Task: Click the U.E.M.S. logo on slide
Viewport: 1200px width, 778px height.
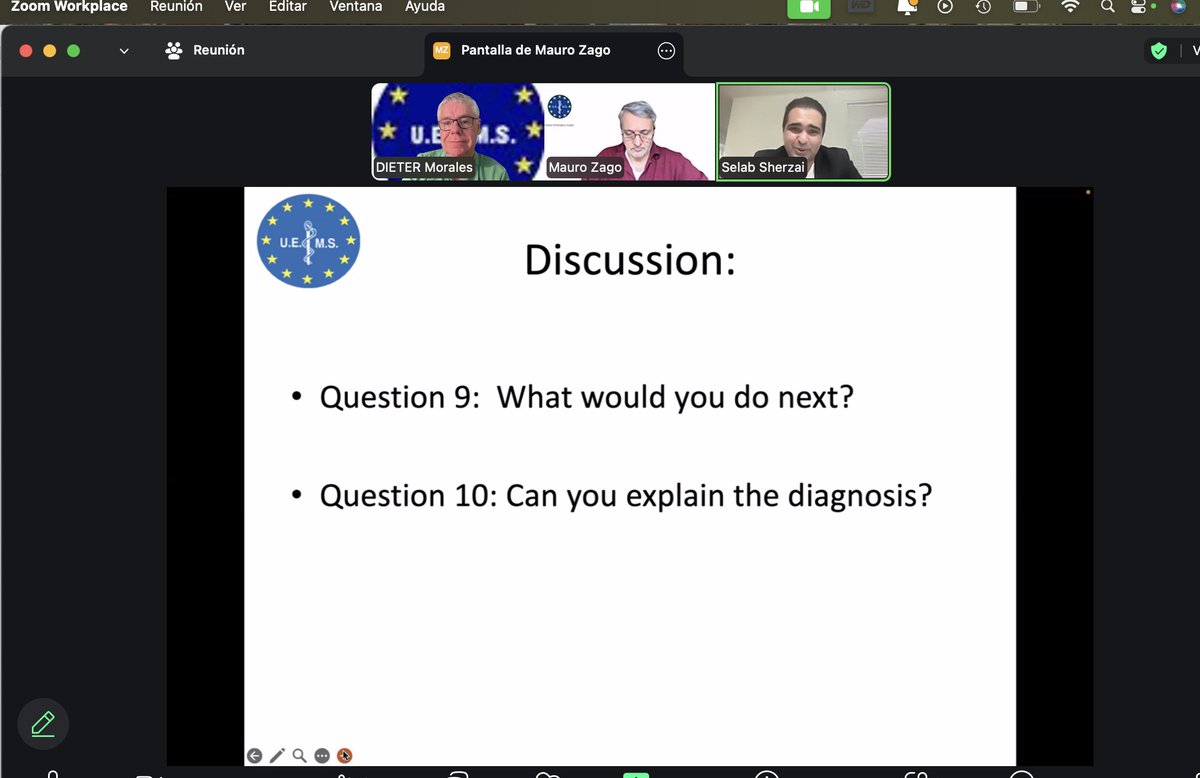Action: 308,241
